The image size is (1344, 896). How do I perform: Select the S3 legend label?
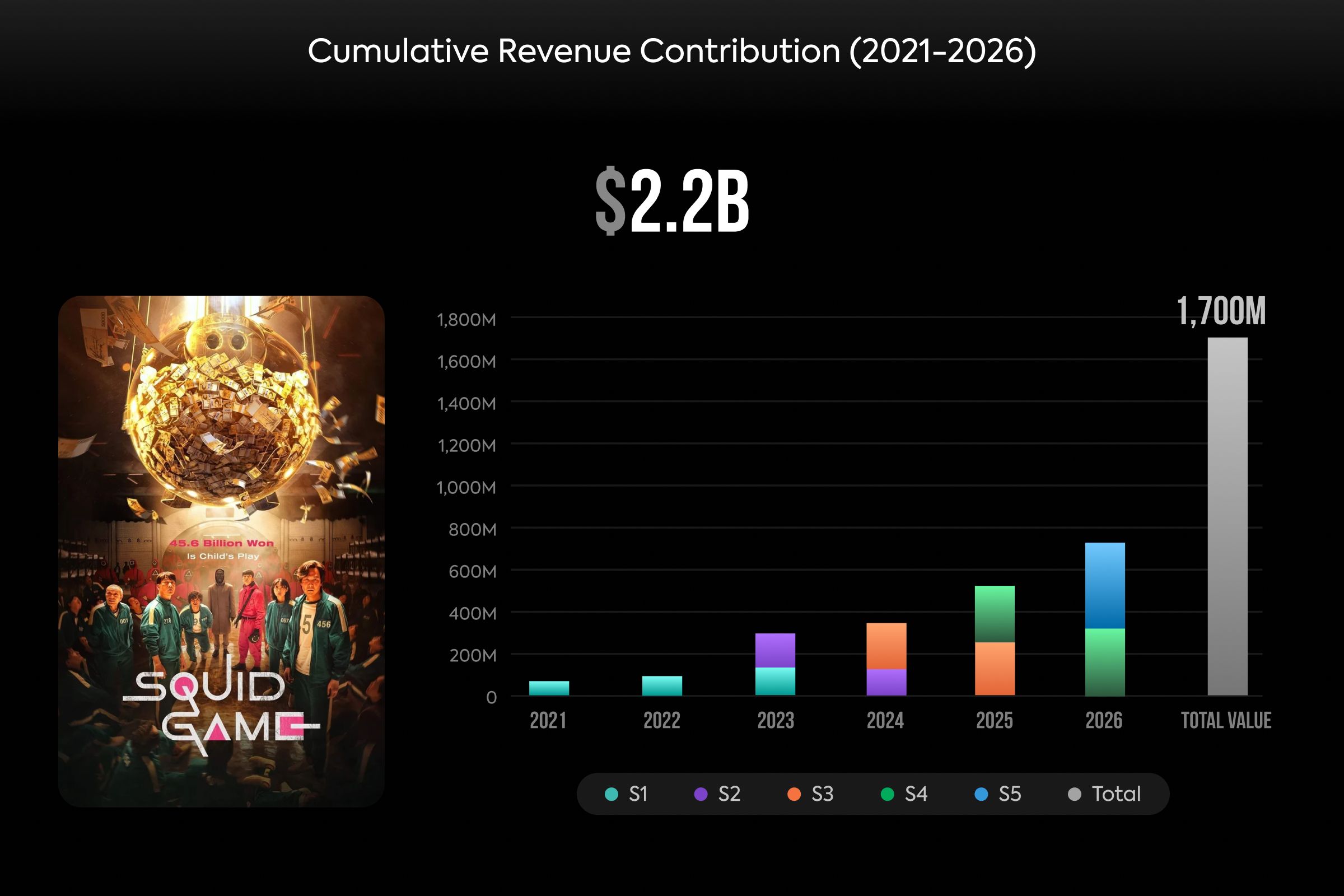(x=822, y=794)
